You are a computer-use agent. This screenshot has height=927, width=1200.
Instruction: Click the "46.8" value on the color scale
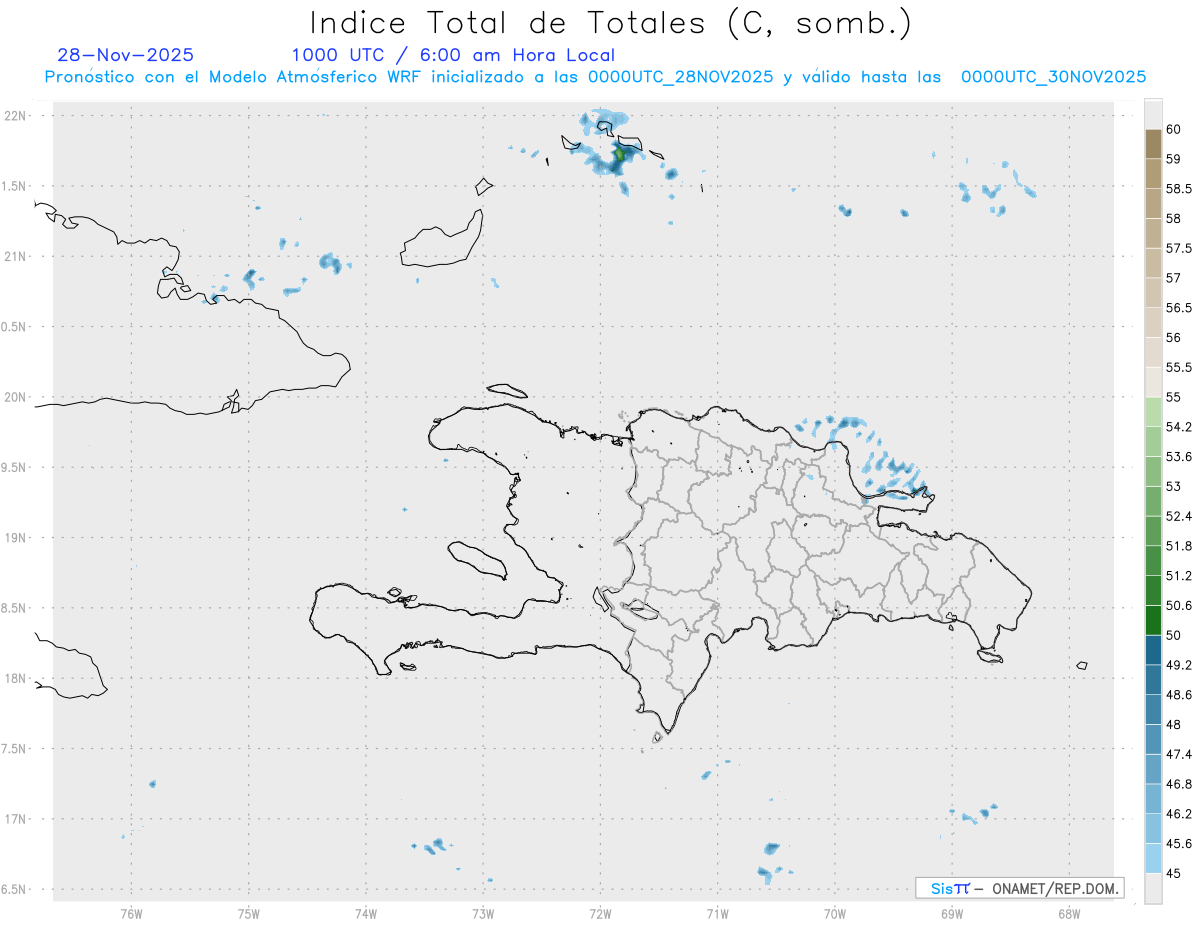[1179, 784]
